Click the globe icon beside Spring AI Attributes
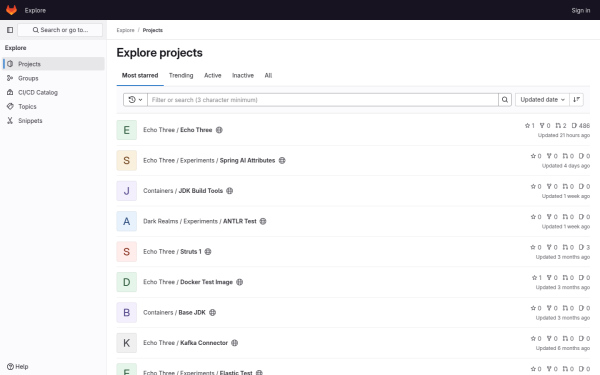This screenshot has width=600, height=375. [x=282, y=160]
